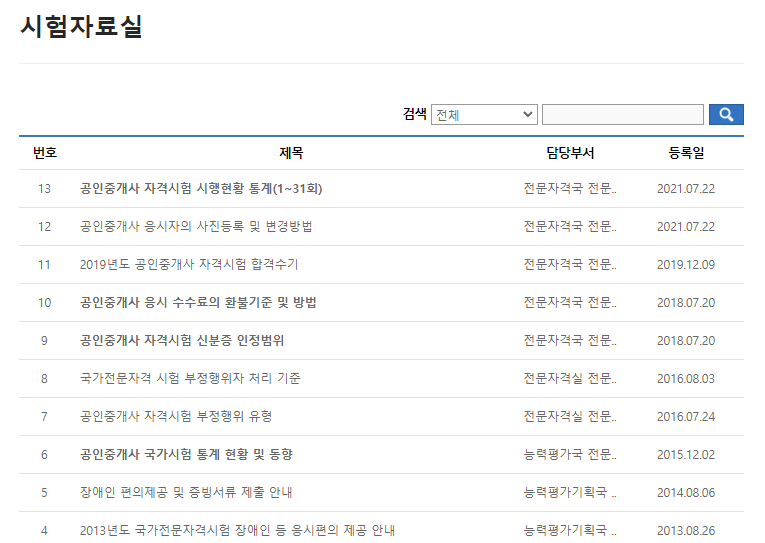Click date 2018.07.20 in row 10

coord(686,303)
